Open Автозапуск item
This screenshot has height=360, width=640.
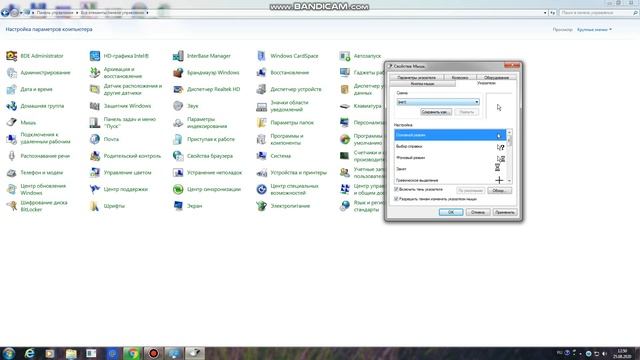[x=360, y=56]
